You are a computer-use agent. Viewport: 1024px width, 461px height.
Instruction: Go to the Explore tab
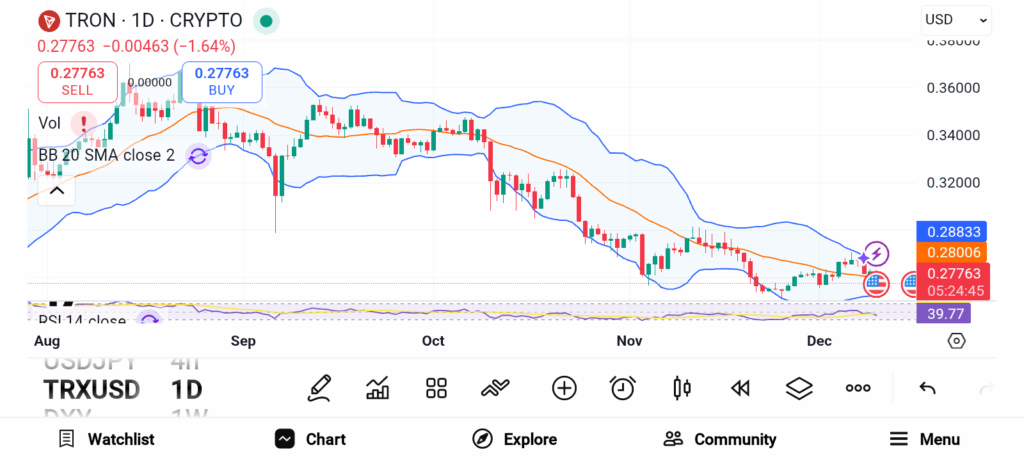[x=514, y=439]
